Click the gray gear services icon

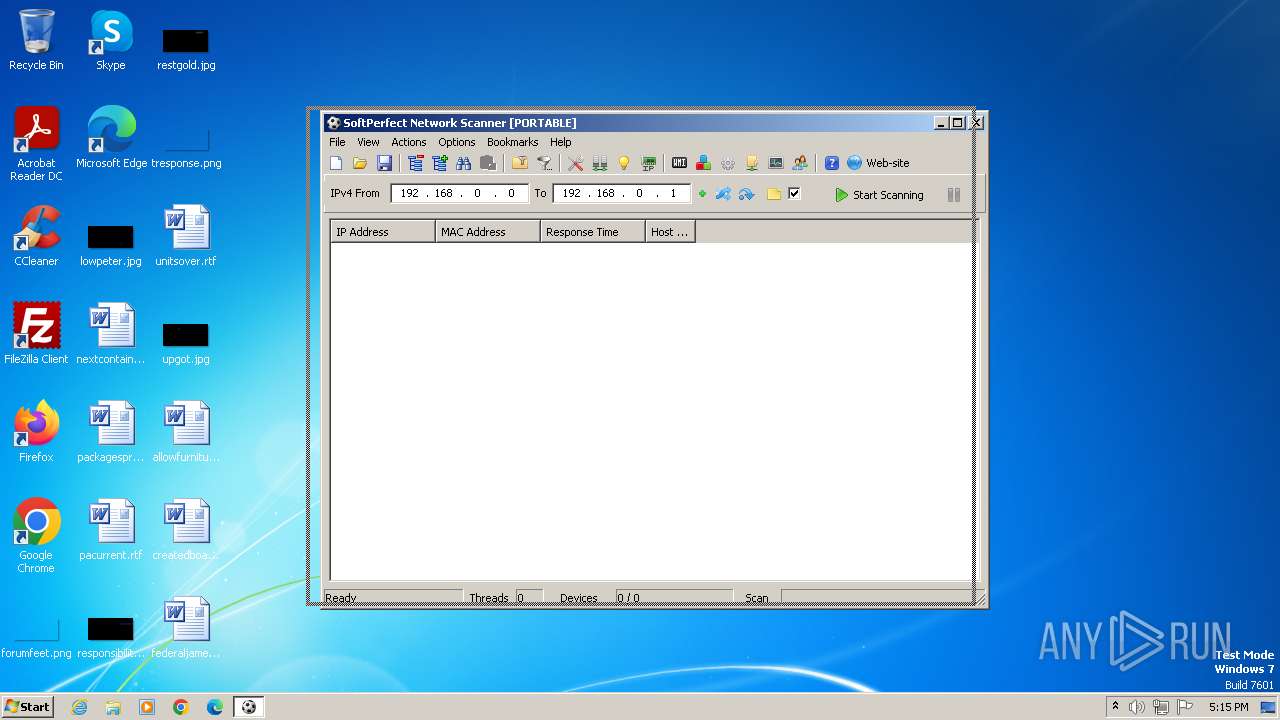[x=728, y=163]
